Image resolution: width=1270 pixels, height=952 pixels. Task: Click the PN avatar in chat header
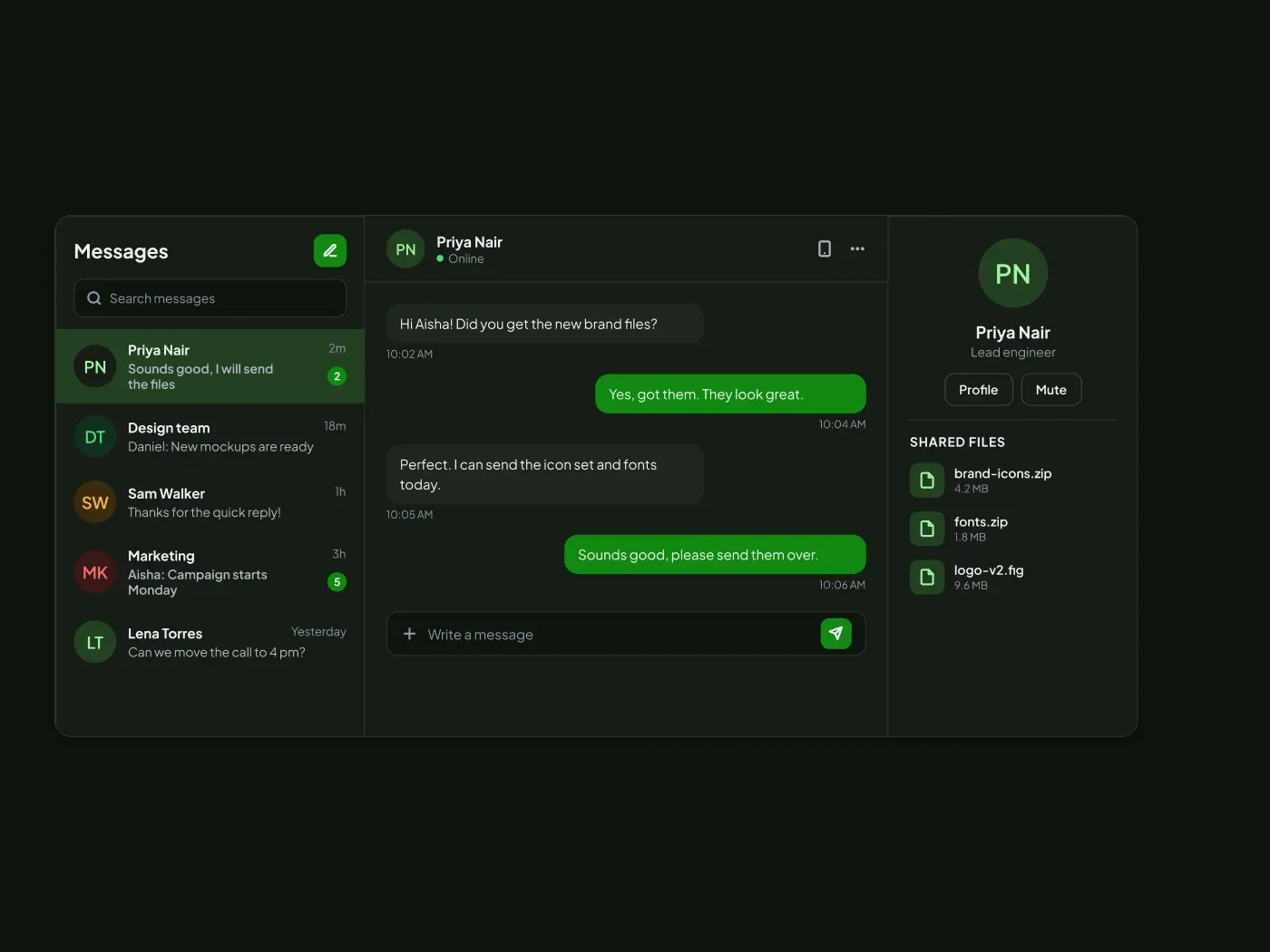[x=405, y=249]
